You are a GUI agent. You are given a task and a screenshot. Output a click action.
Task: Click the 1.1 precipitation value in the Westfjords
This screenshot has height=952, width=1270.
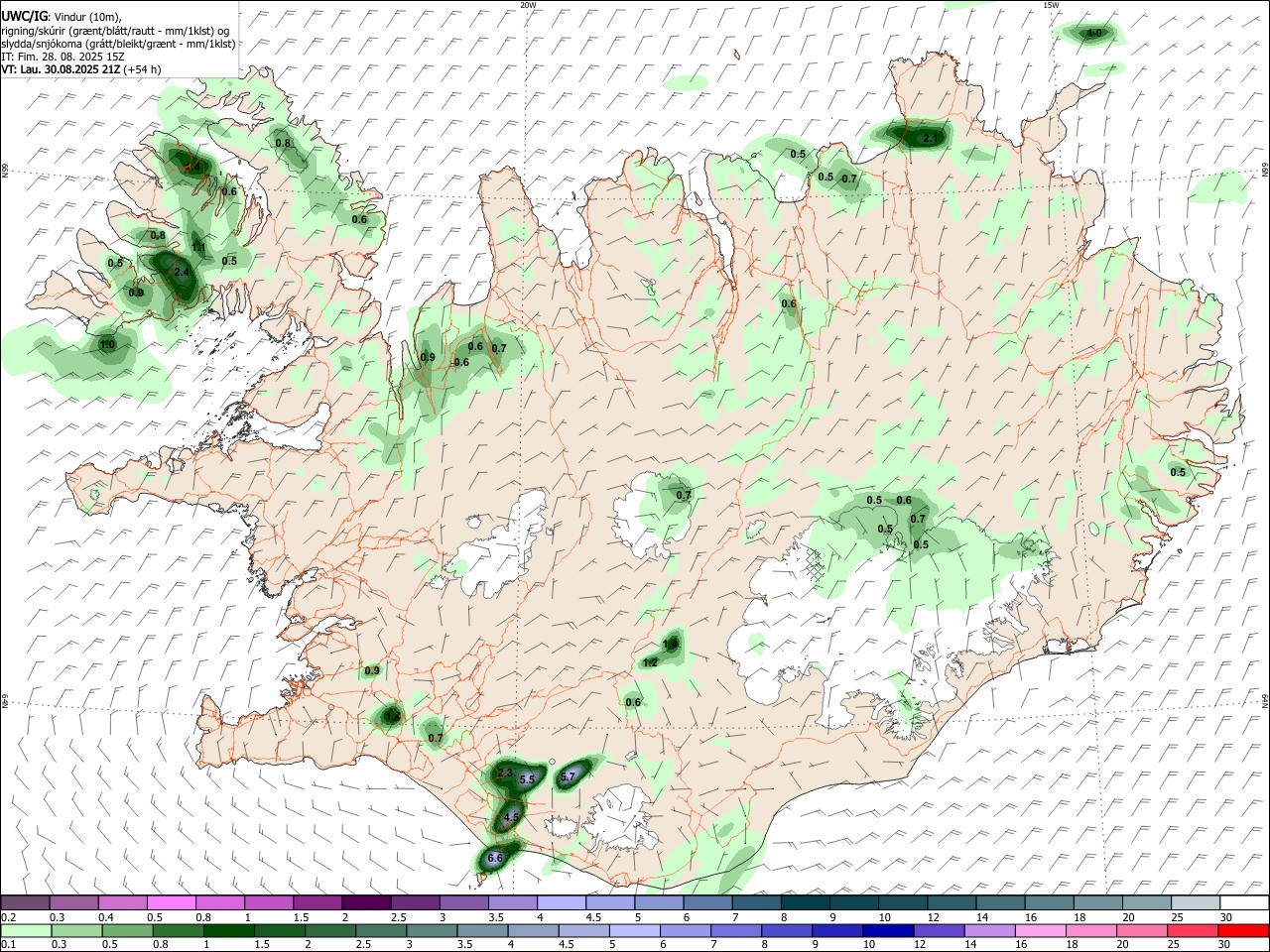point(198,247)
